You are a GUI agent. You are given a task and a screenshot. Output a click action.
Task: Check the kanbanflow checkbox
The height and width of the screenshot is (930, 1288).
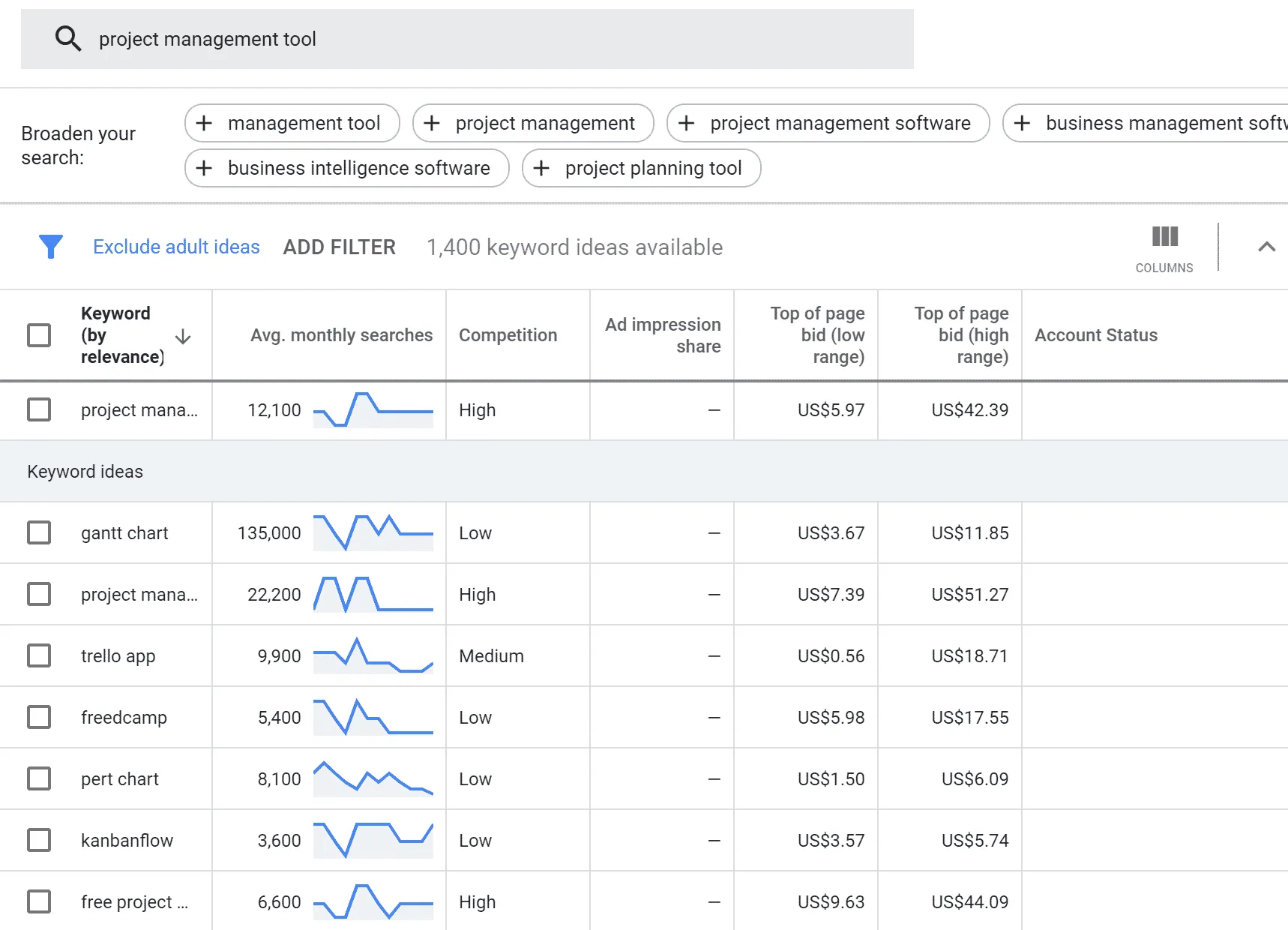pyautogui.click(x=39, y=840)
